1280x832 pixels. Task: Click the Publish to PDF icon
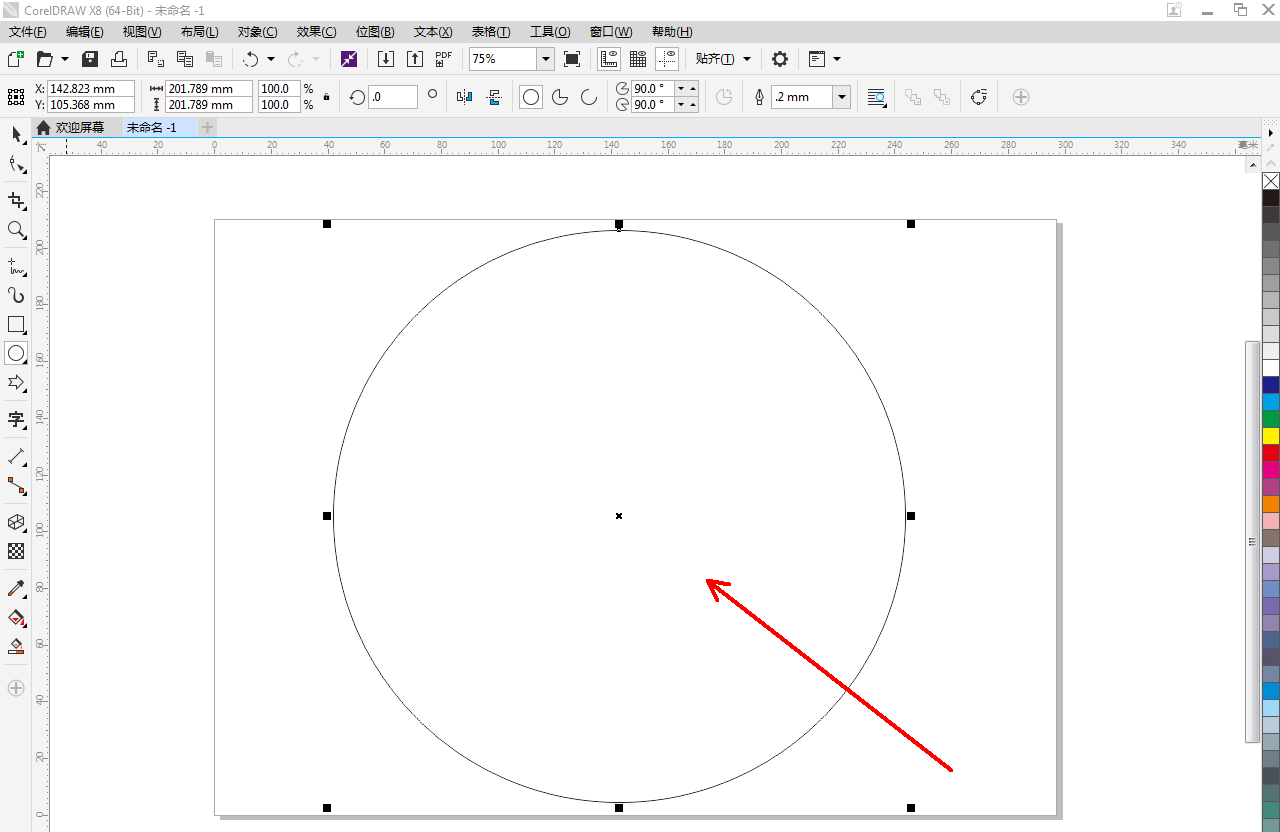(444, 59)
